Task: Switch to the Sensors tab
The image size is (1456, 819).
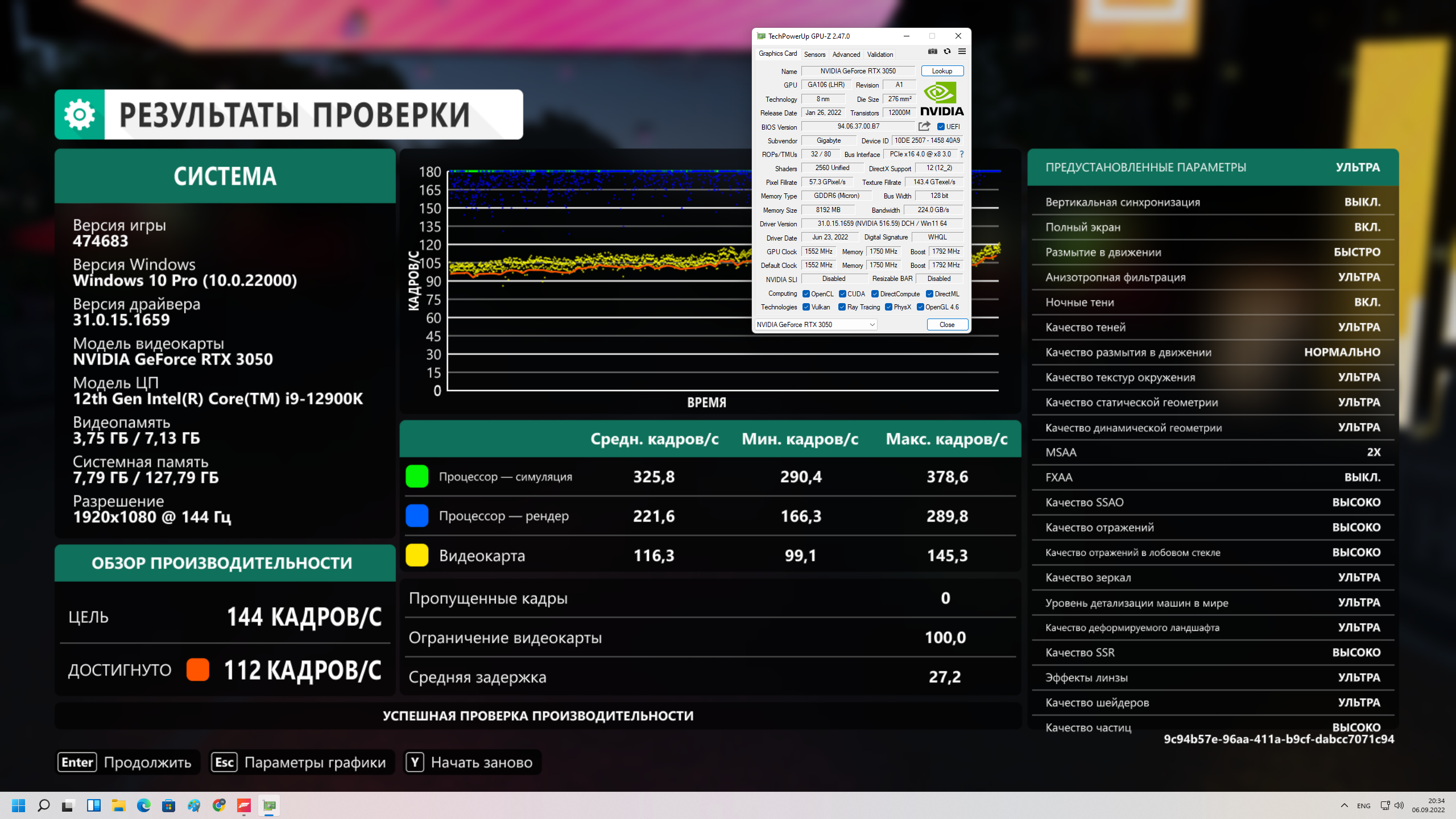Action: [814, 55]
